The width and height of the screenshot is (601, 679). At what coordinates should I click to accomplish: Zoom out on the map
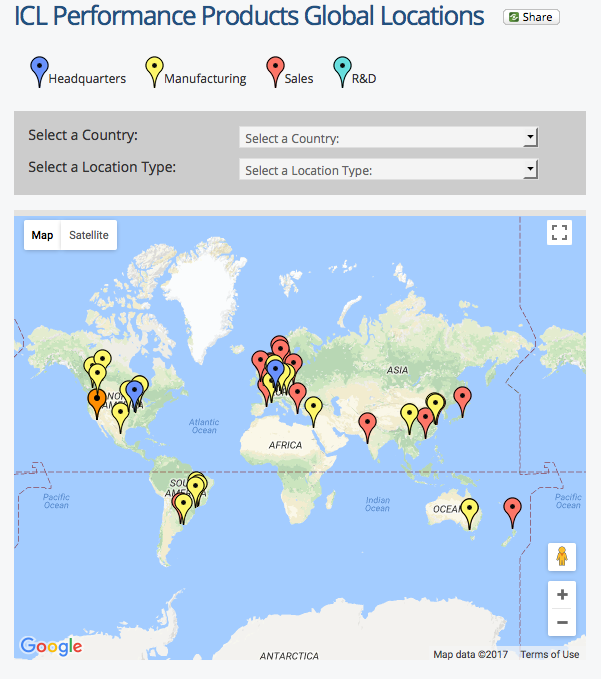562,622
